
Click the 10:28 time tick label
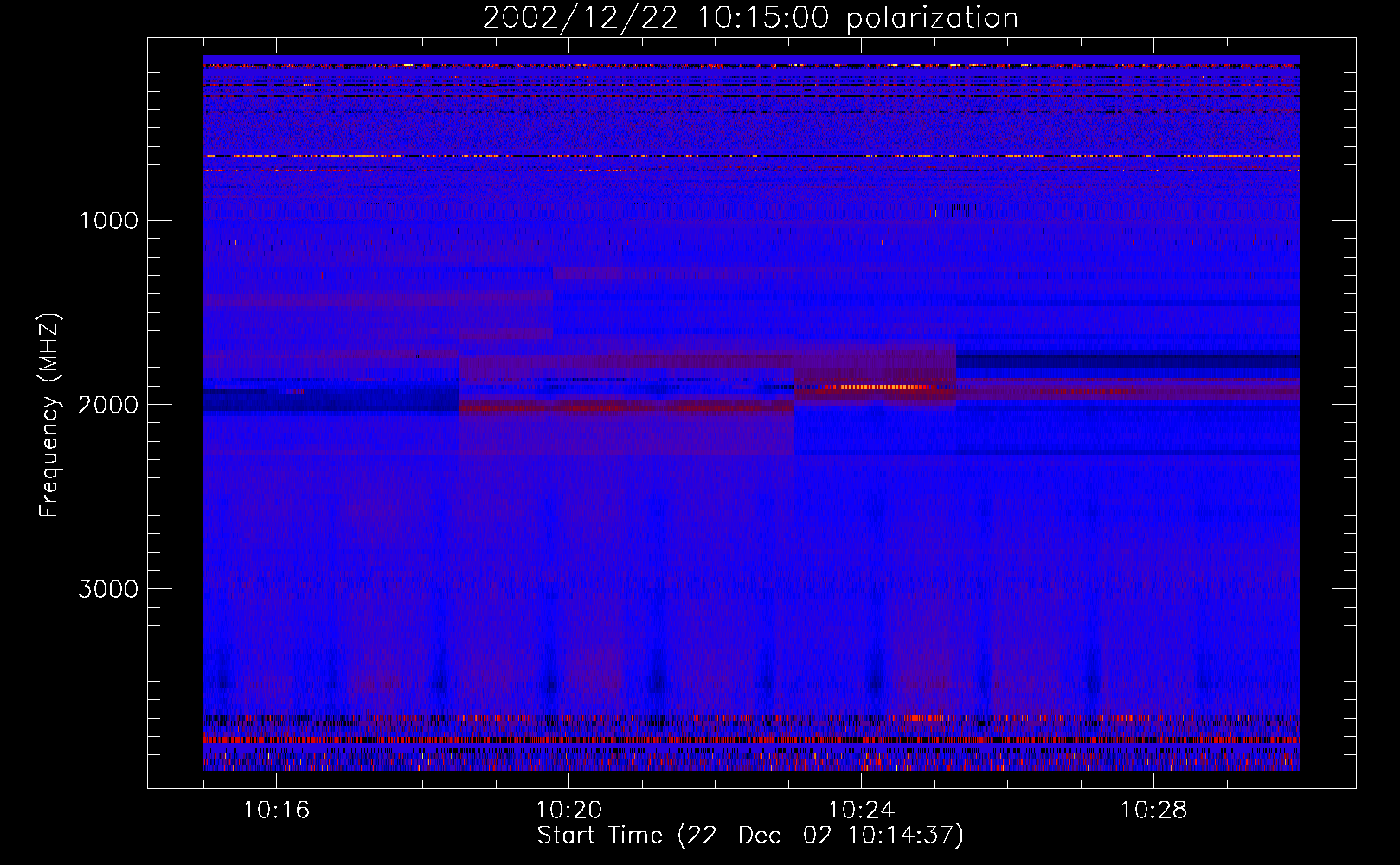coord(1153,811)
